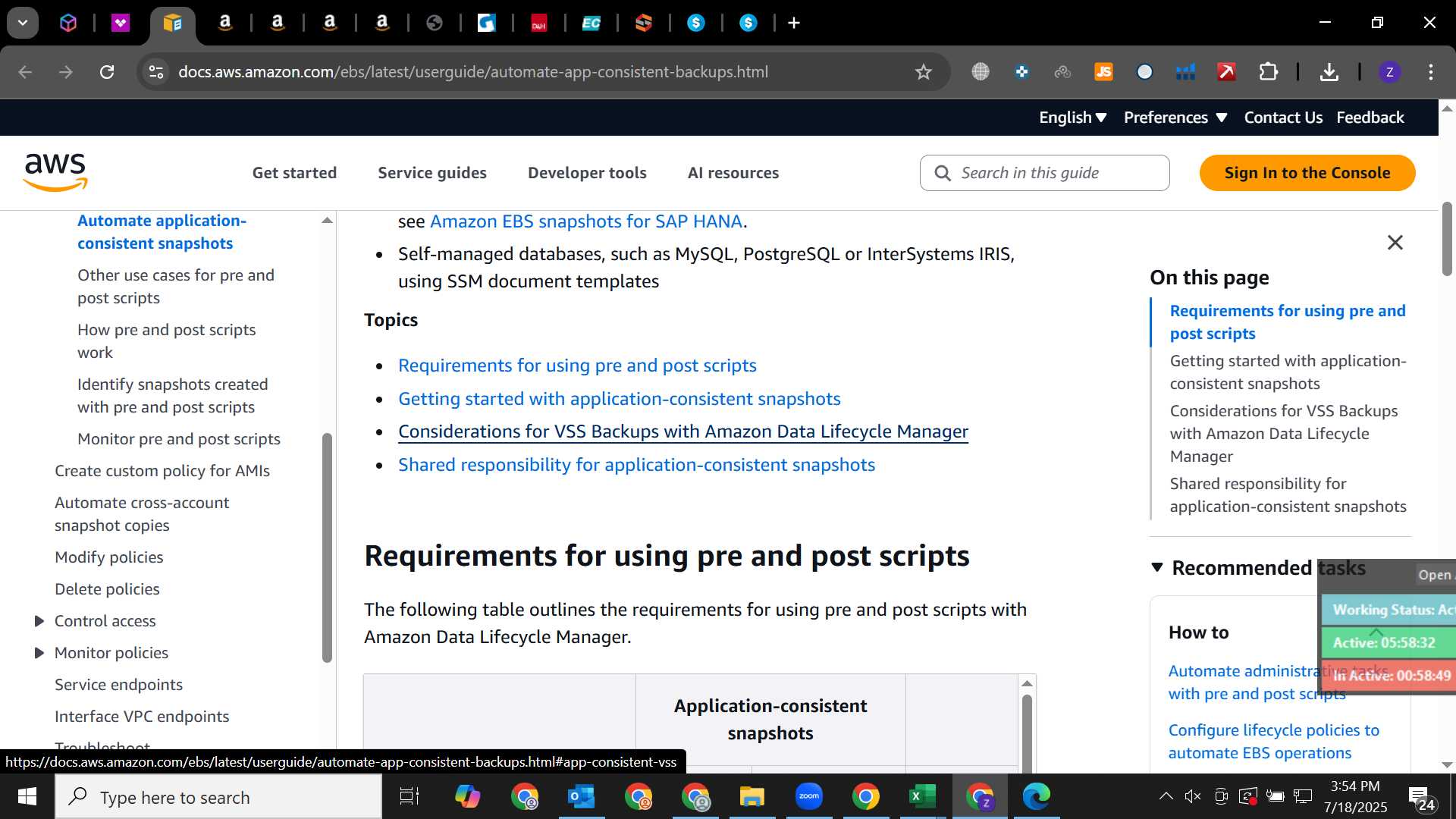The height and width of the screenshot is (819, 1456).
Task: Select Interface VPC endpoints in sidebar
Action: [141, 717]
